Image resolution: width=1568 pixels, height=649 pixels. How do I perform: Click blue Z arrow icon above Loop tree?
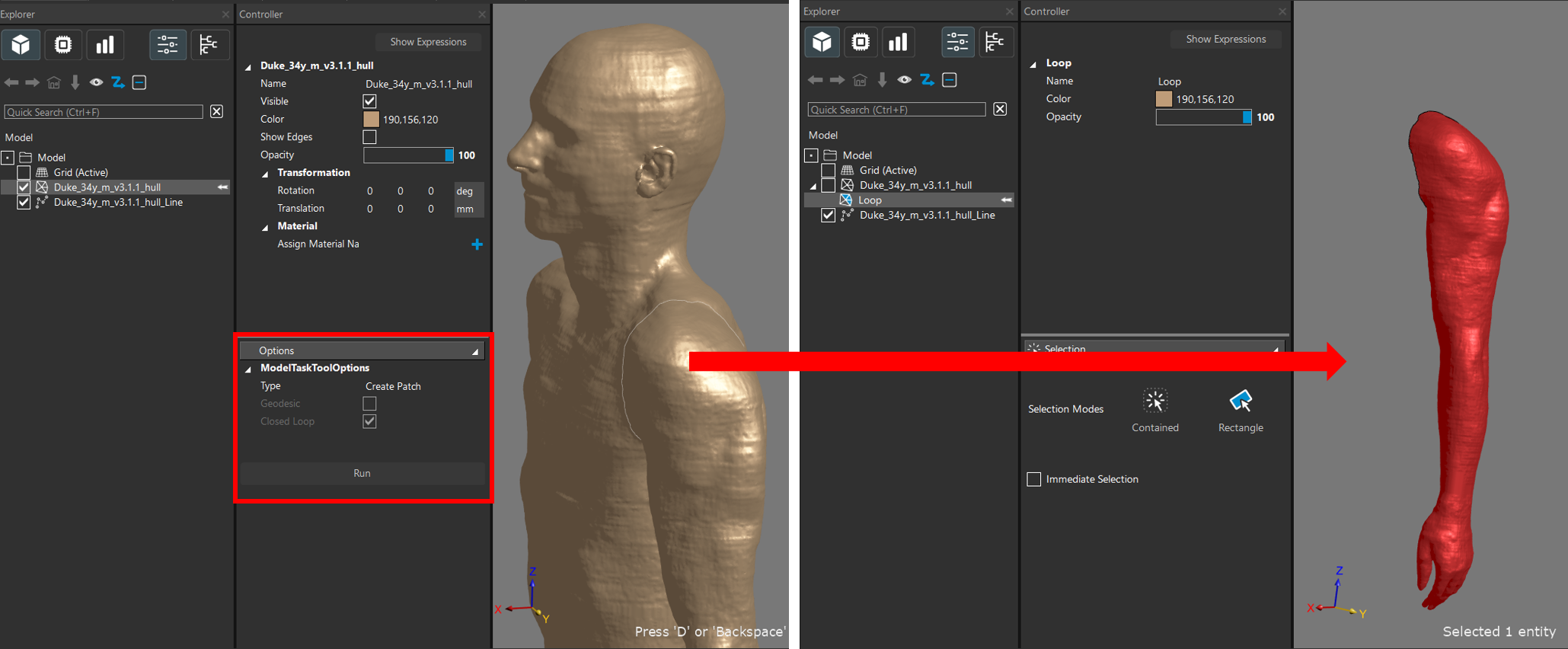tap(927, 80)
